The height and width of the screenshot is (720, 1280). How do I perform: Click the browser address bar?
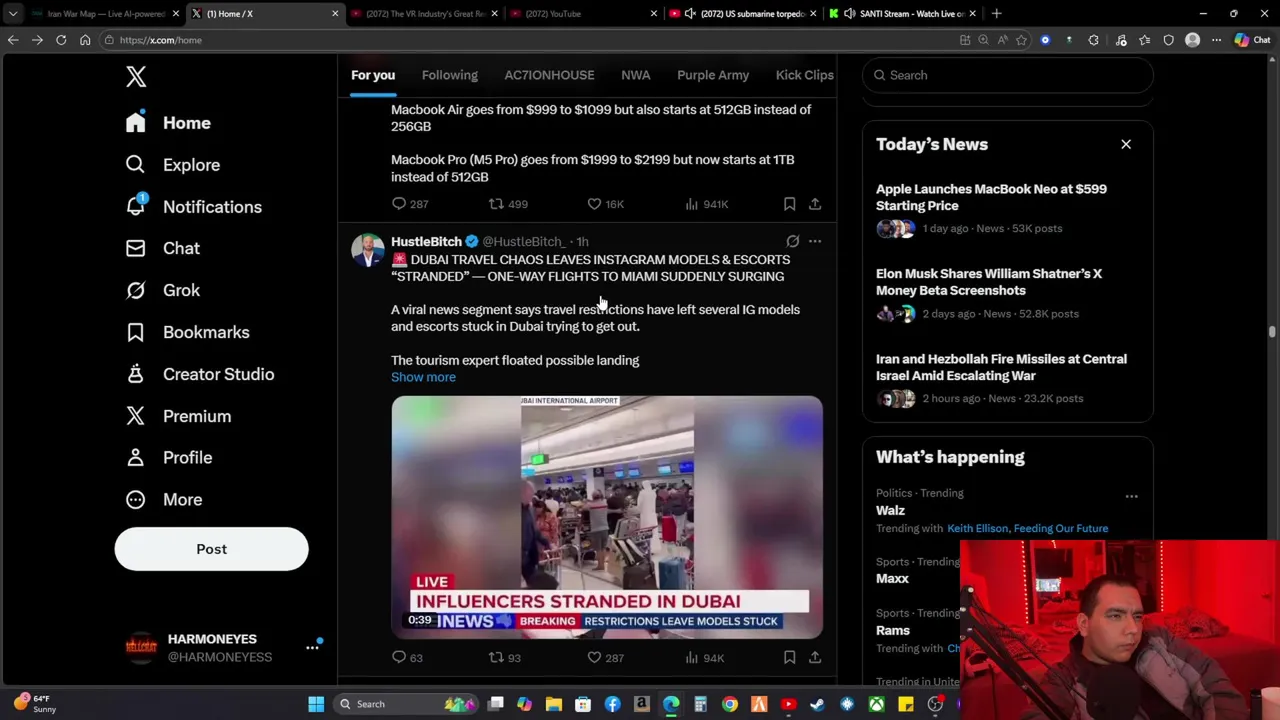[x=530, y=40]
